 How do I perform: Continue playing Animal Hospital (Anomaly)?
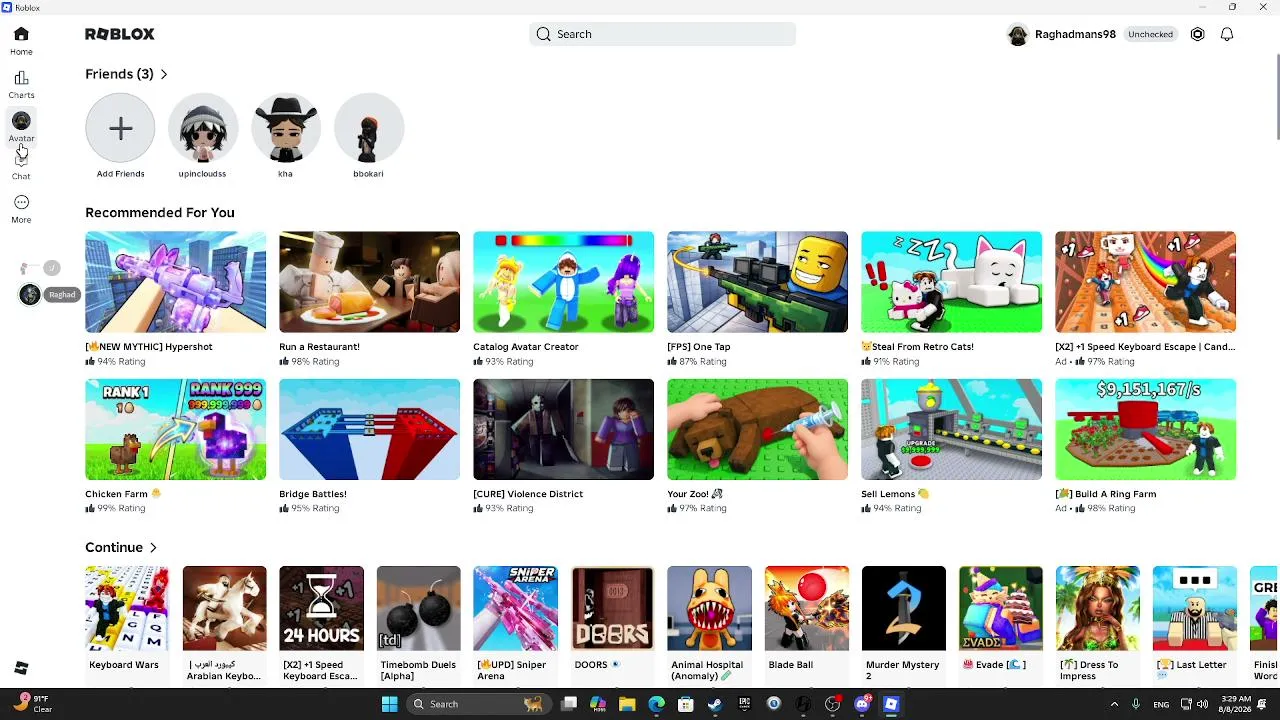pos(709,608)
